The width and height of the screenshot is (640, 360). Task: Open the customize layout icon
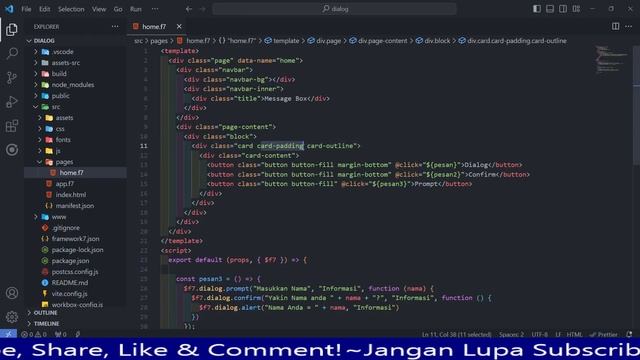(576, 9)
